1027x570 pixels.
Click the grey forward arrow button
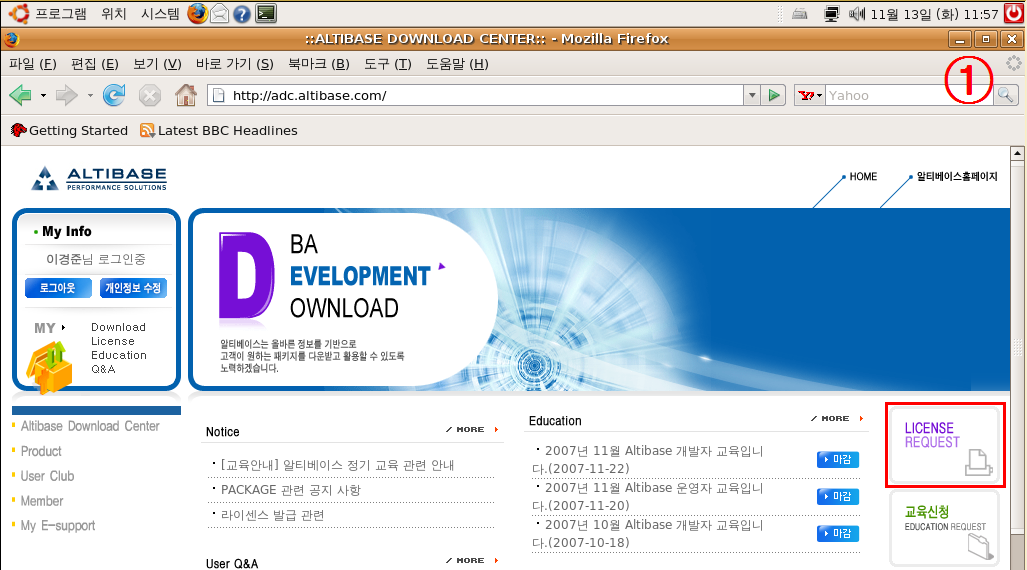click(x=66, y=96)
